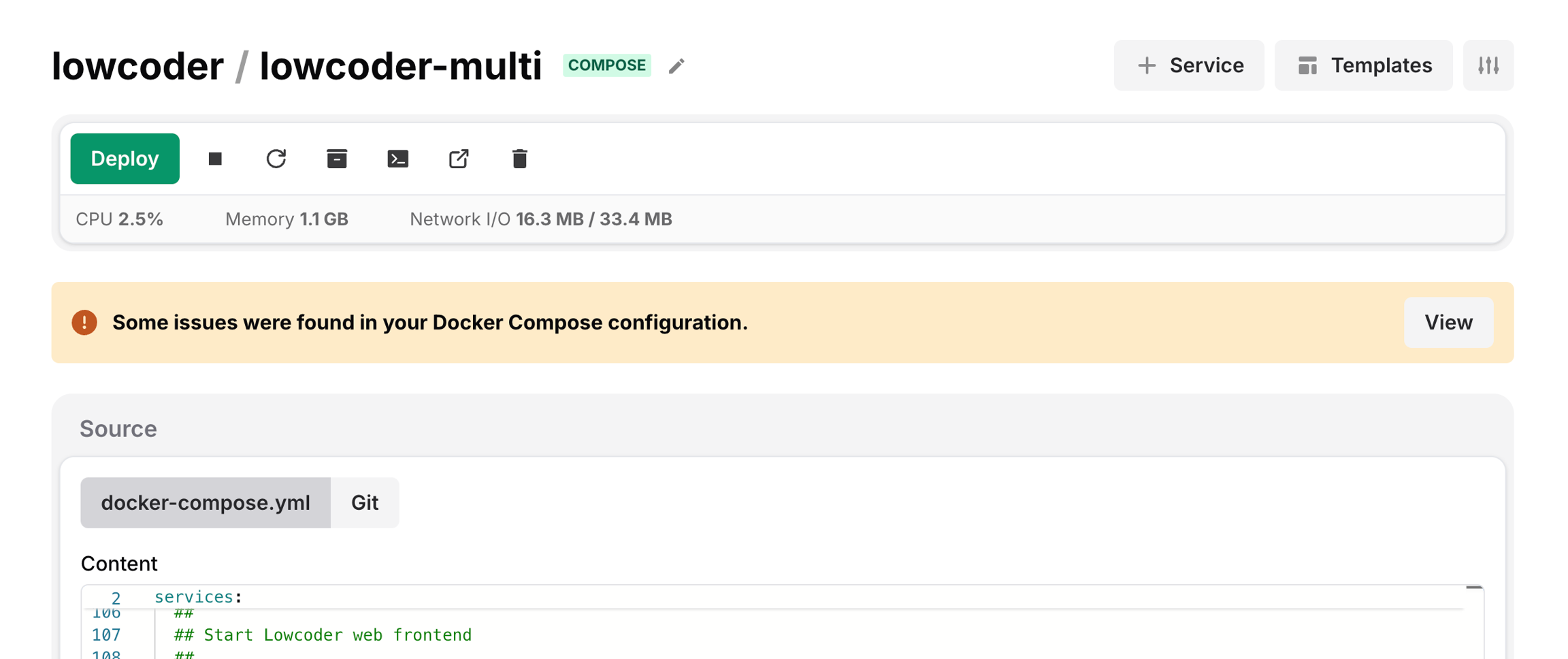Click the View issues button
Image resolution: width=1568 pixels, height=659 pixels.
1448,322
